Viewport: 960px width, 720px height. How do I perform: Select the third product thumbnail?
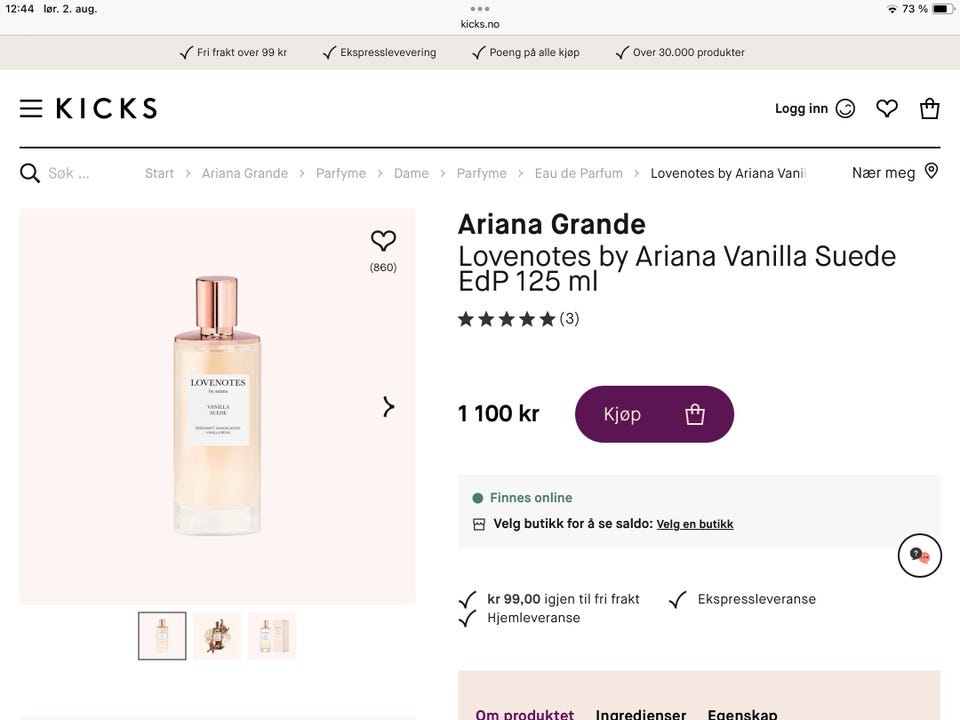(x=272, y=636)
